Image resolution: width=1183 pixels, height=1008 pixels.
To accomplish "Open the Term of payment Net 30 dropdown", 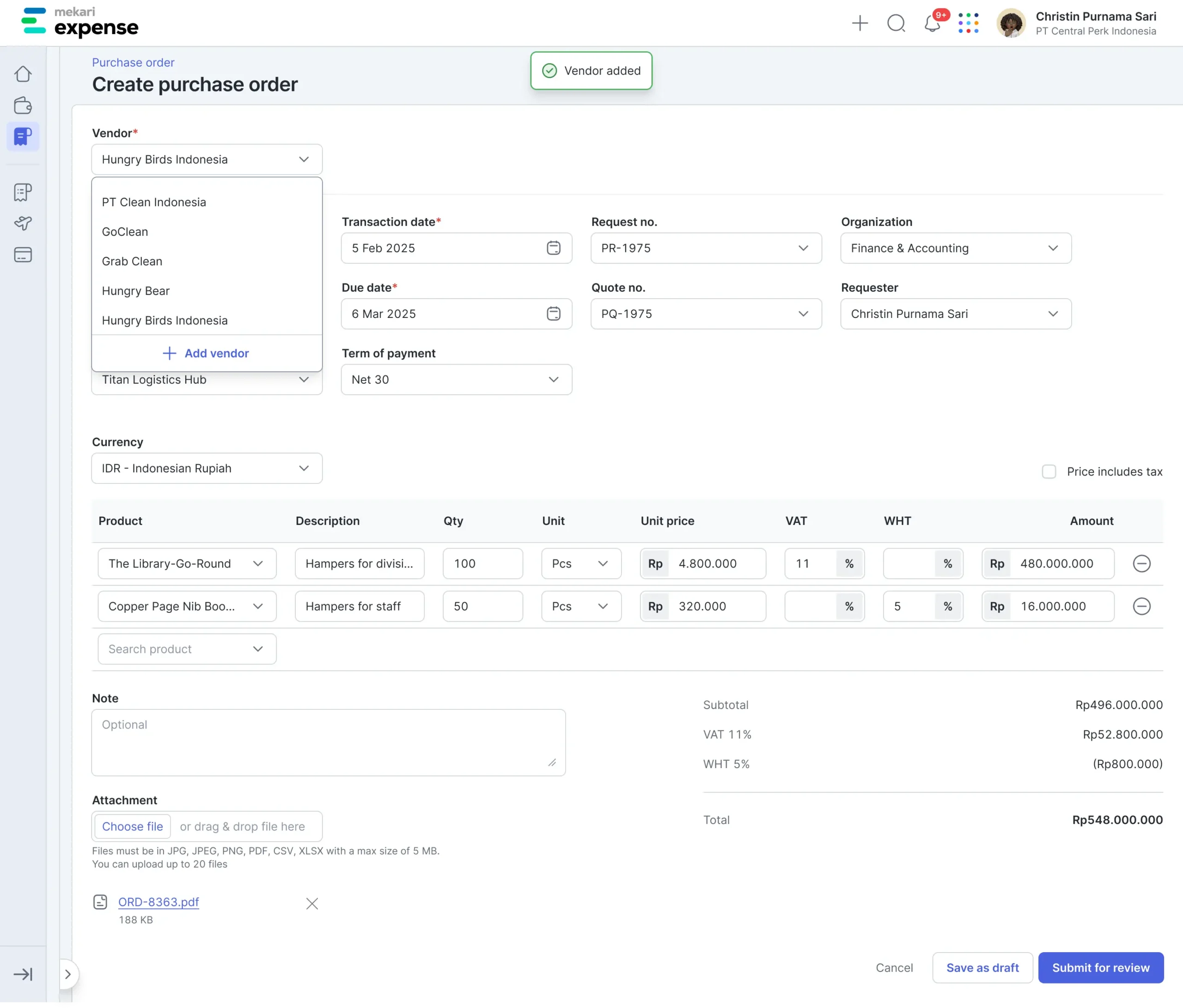I will point(456,379).
